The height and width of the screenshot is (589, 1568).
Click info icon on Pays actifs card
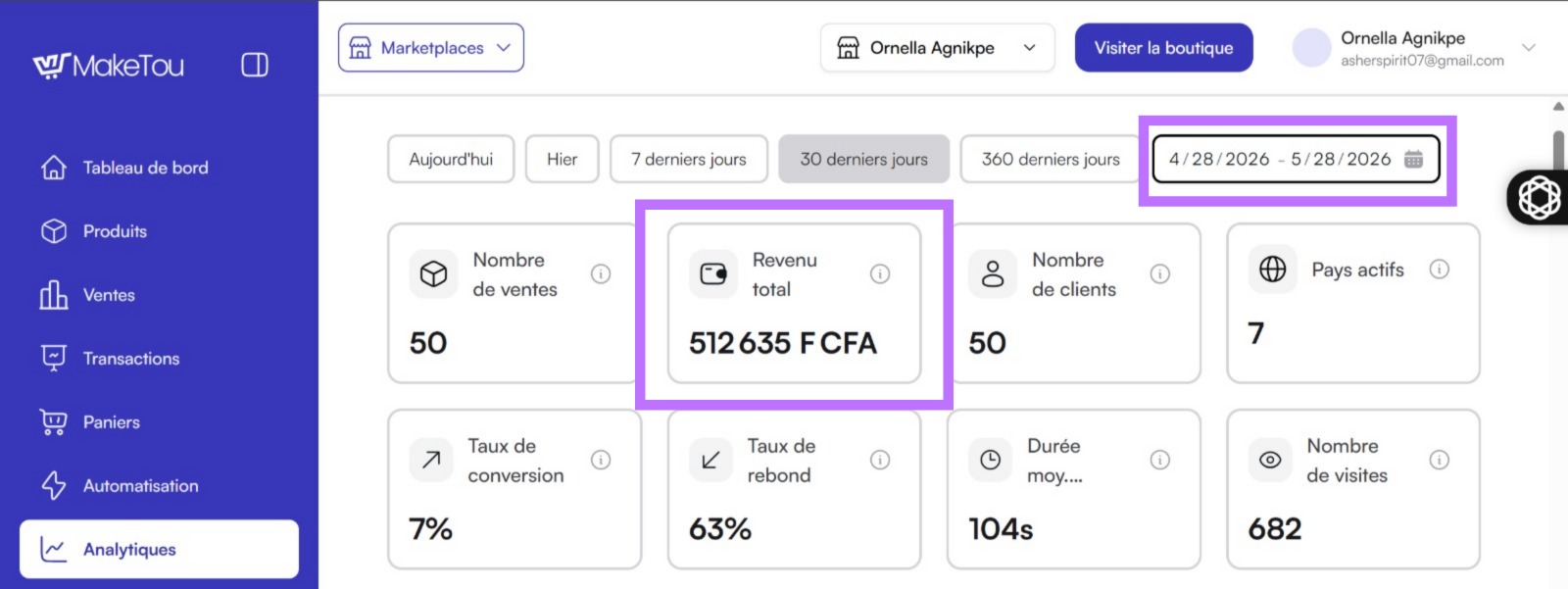pyautogui.click(x=1439, y=270)
